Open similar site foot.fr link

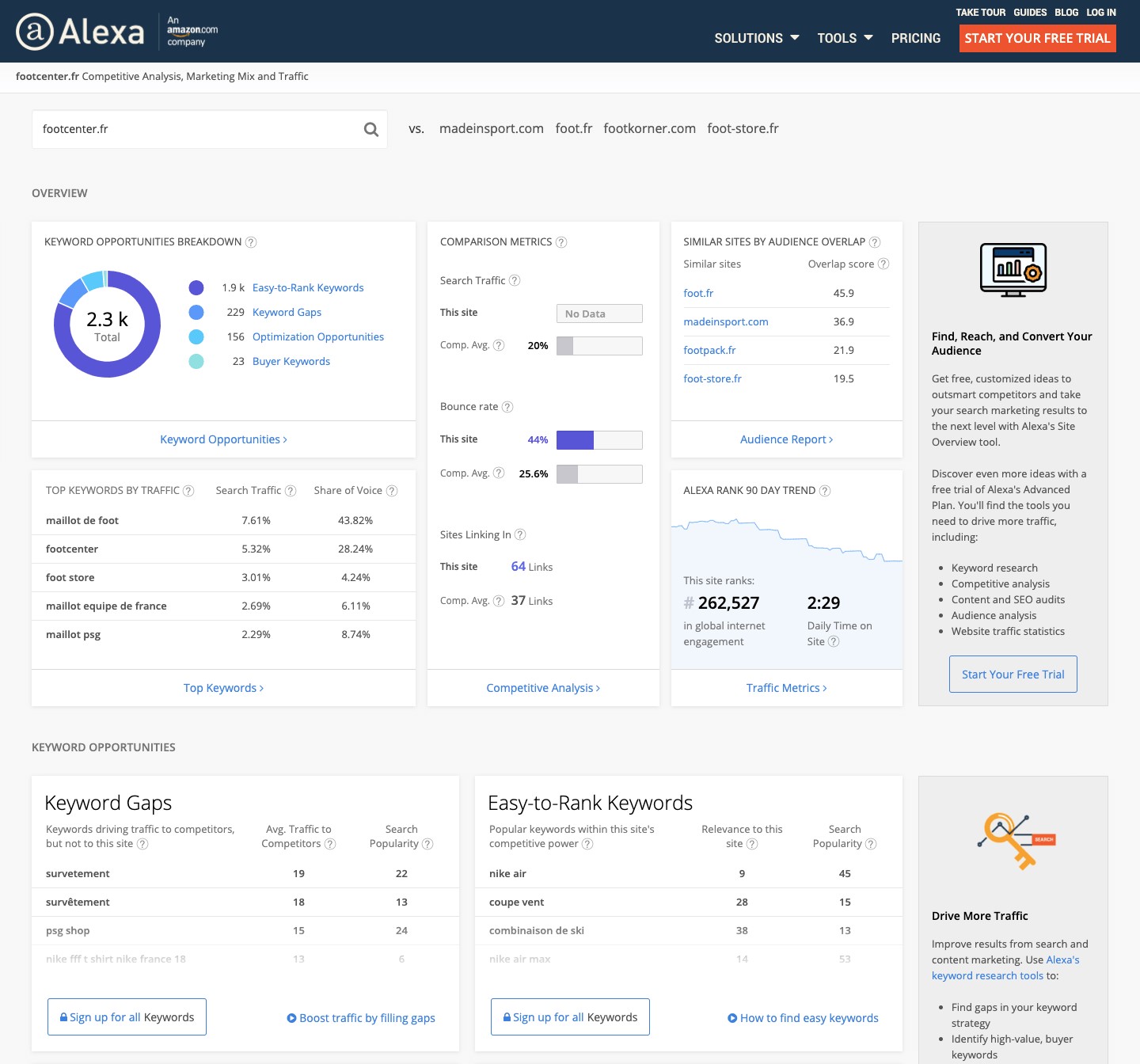point(698,293)
